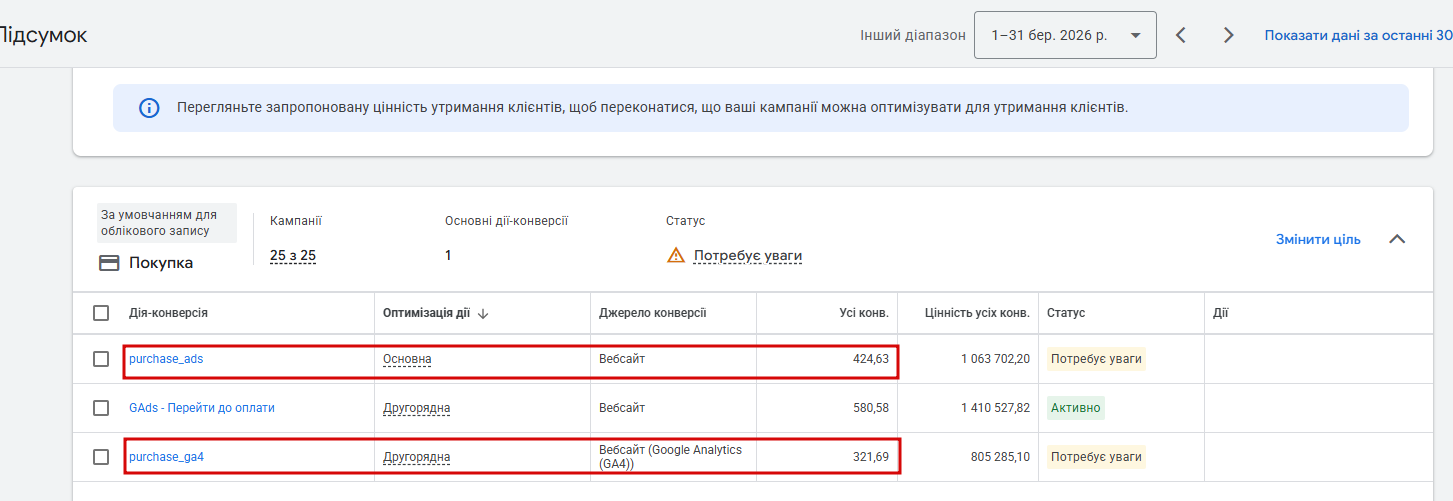Sort by the Усі конв. column header

coord(863,313)
